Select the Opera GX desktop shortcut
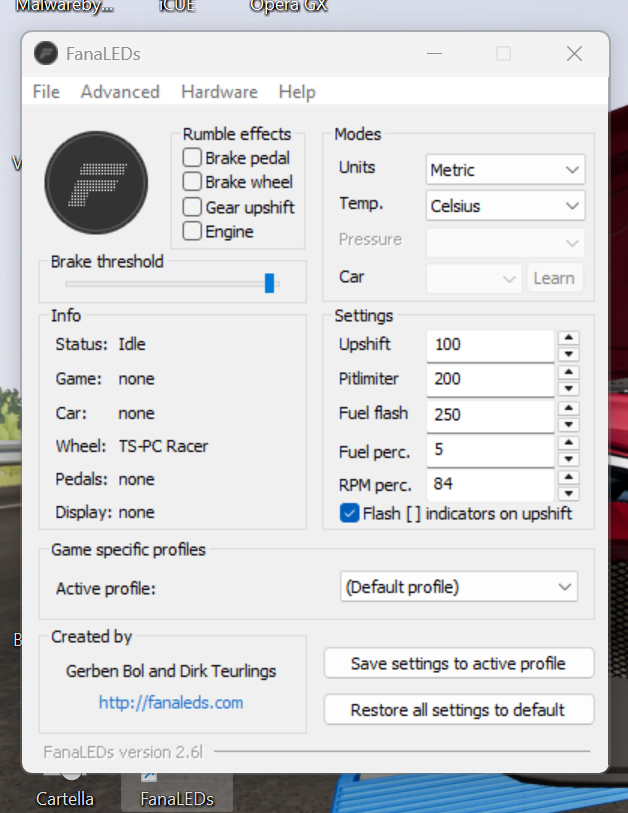This screenshot has width=628, height=813. [288, 7]
